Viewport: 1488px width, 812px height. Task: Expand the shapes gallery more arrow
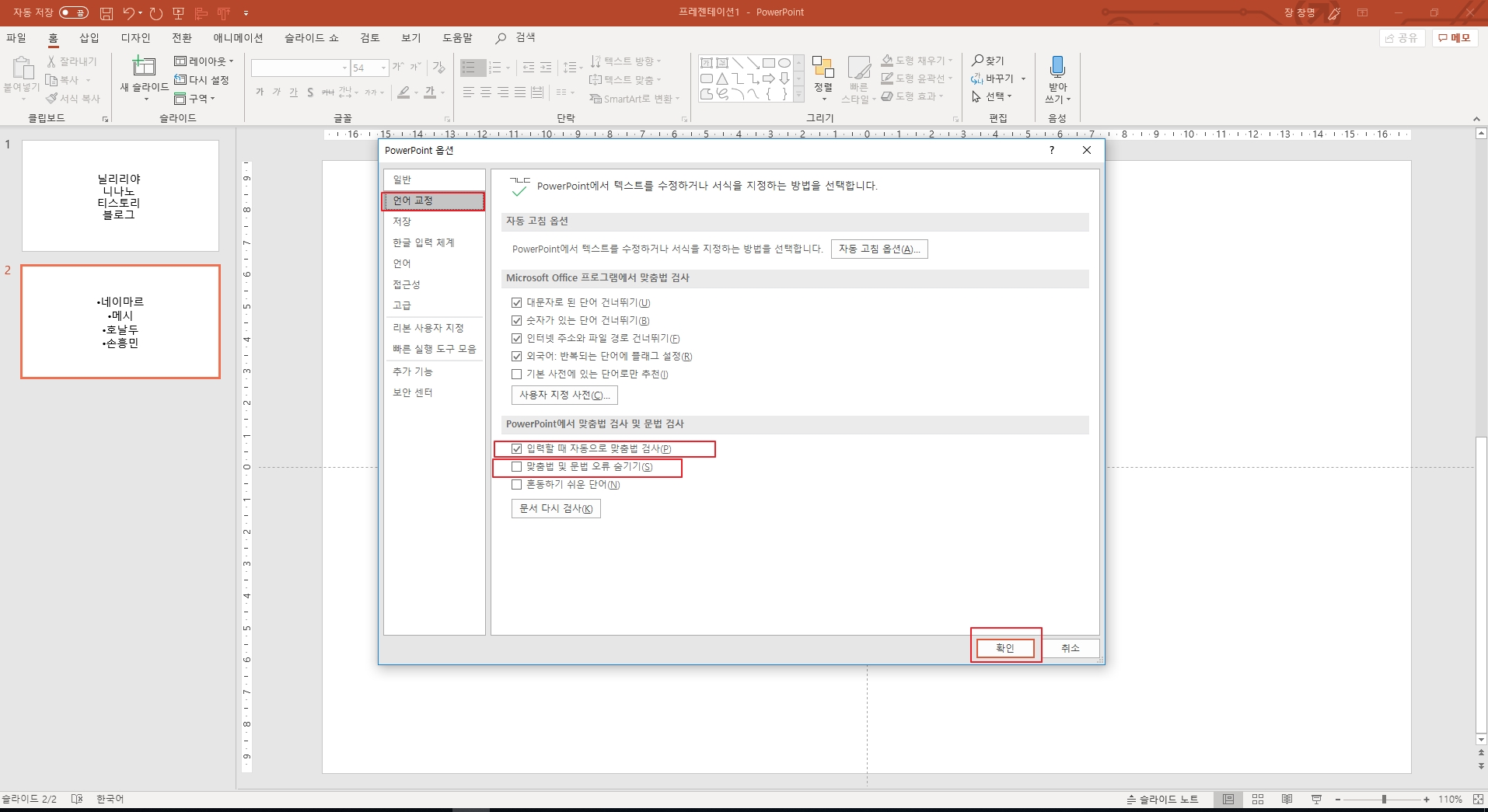(798, 95)
